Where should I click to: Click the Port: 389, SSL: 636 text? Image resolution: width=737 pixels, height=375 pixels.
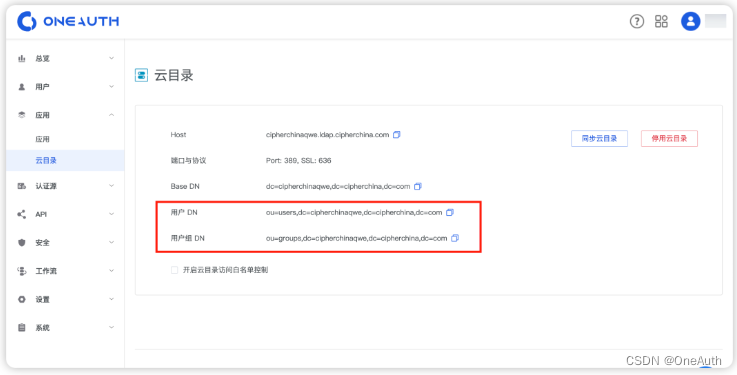point(298,161)
